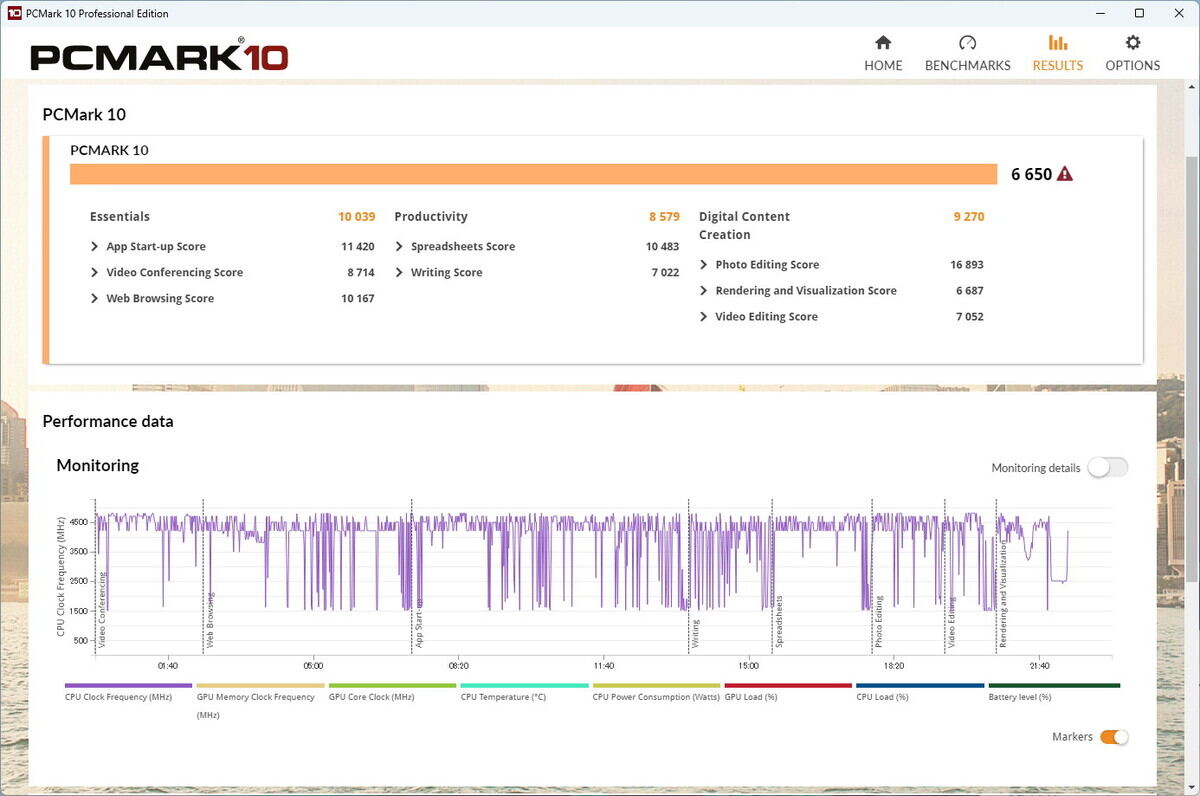Viewport: 1200px width, 796px height.
Task: Switch to the BENCHMARKS tab label
Action: click(x=967, y=66)
